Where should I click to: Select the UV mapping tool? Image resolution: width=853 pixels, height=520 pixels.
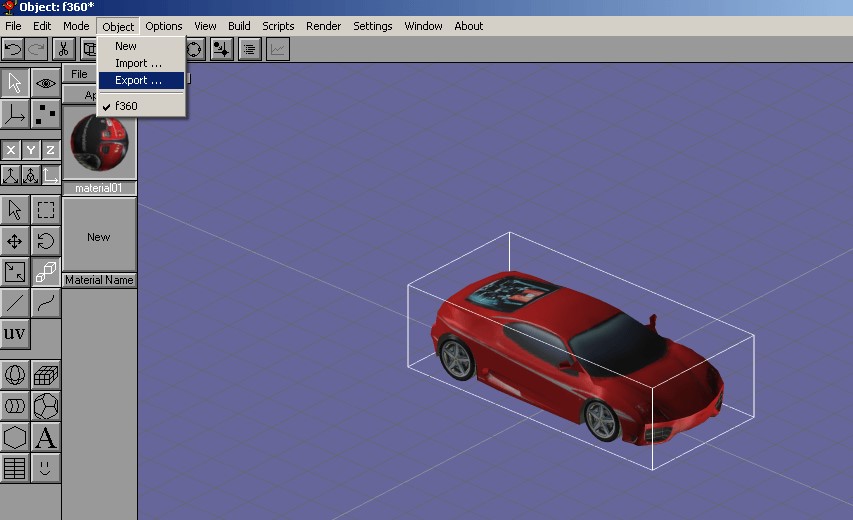pos(15,333)
